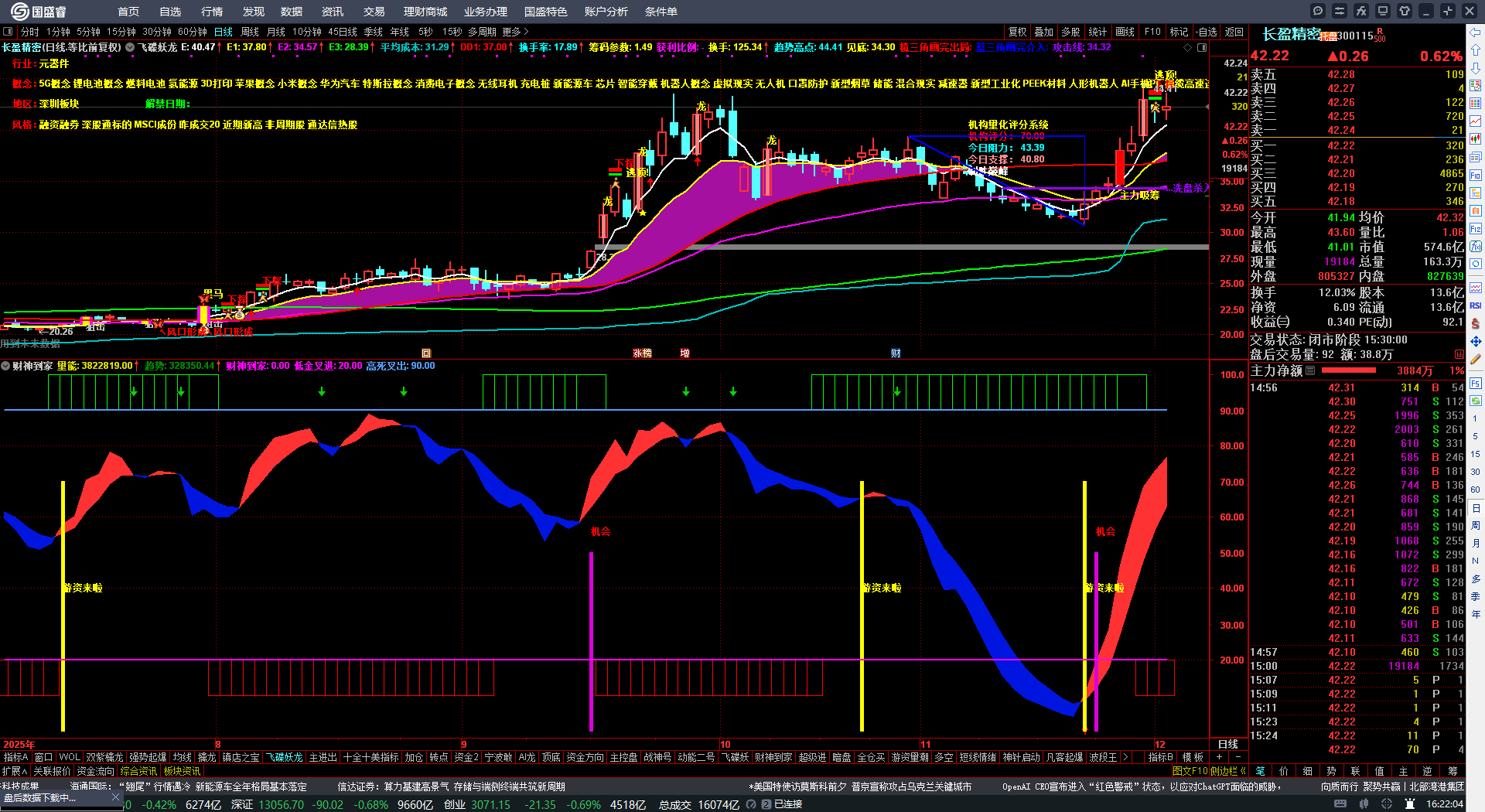
Task: Open the 行情 menu
Action: (212, 12)
